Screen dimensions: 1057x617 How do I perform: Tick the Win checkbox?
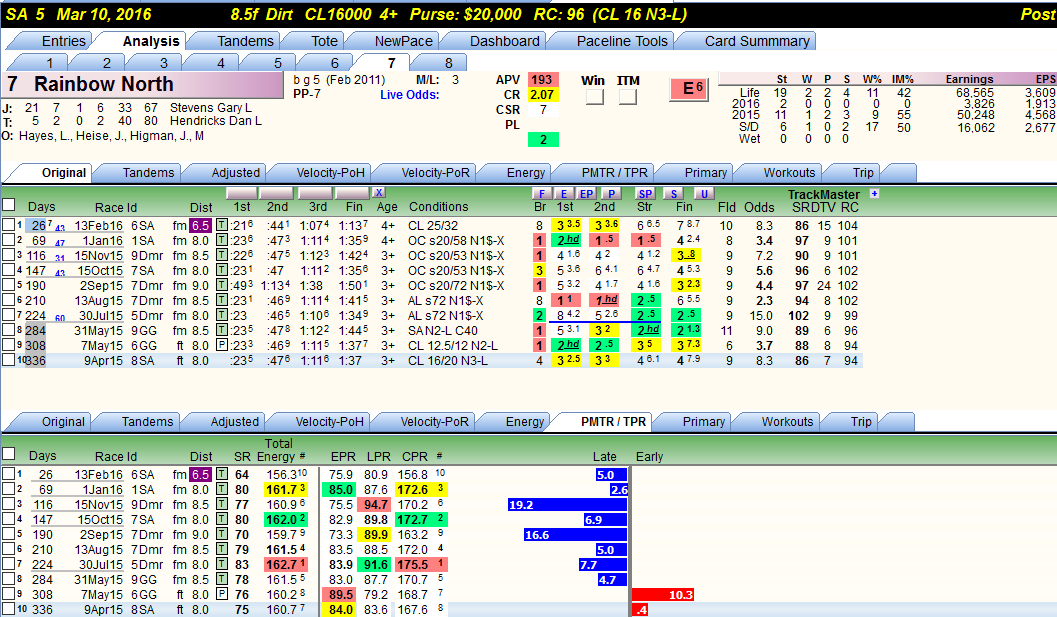coord(595,97)
